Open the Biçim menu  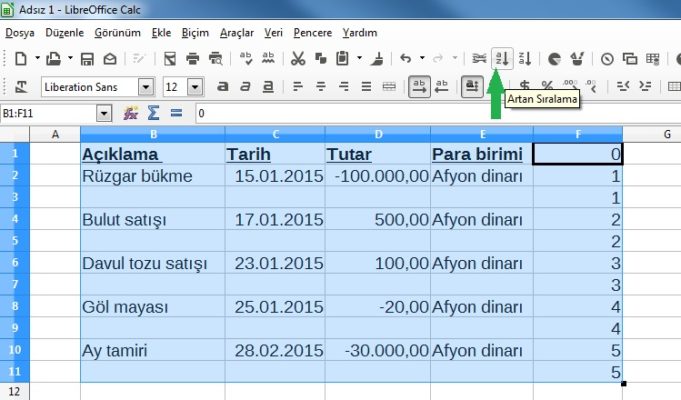click(195, 32)
